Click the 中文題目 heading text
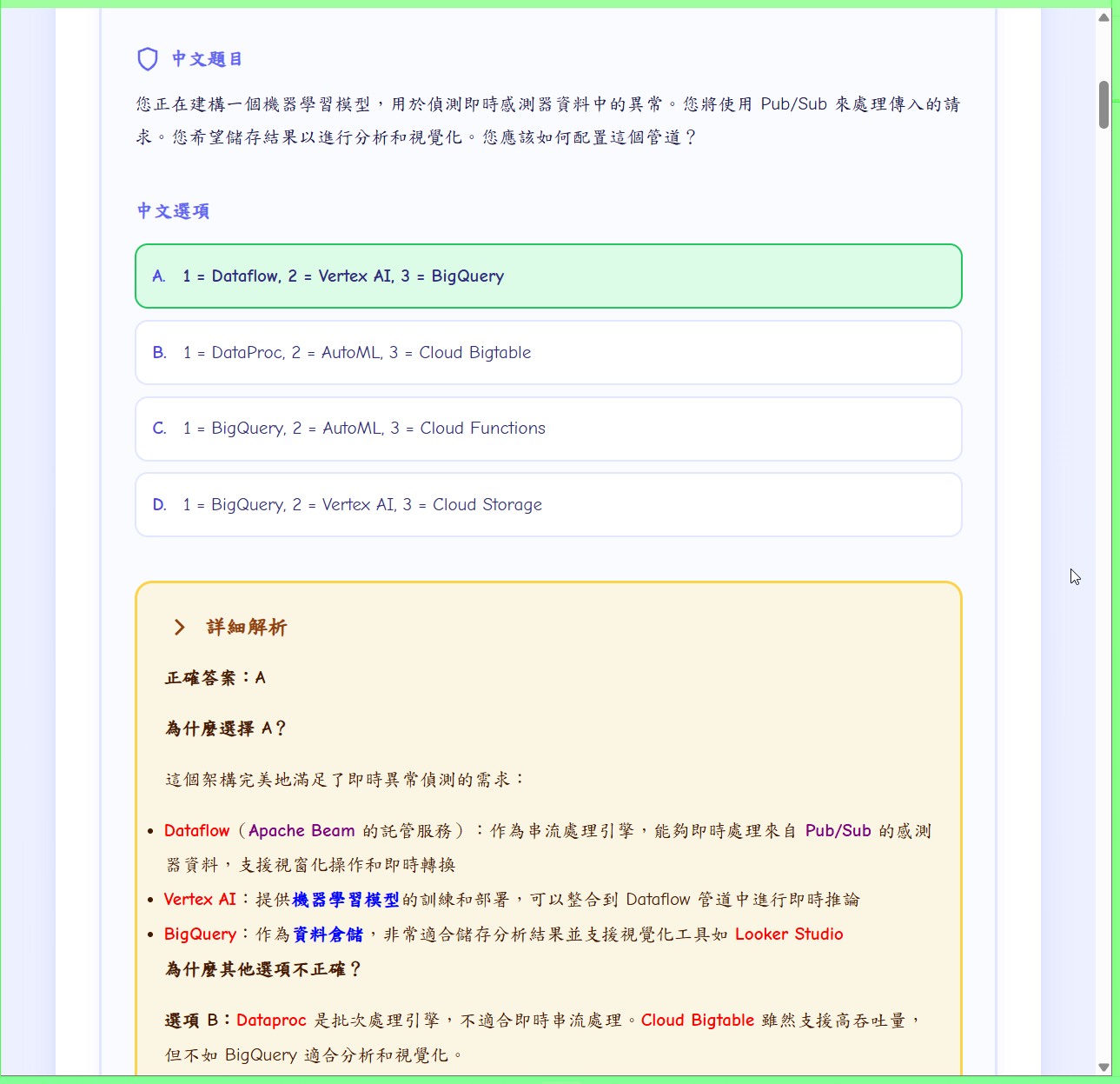This screenshot has width=1120, height=1084. coord(207,59)
